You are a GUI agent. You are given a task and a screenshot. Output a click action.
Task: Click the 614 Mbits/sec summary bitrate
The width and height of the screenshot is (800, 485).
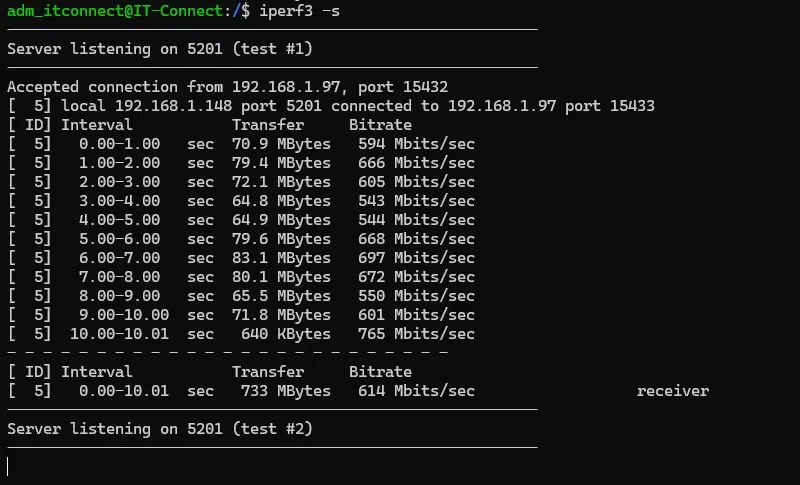pyautogui.click(x=416, y=391)
